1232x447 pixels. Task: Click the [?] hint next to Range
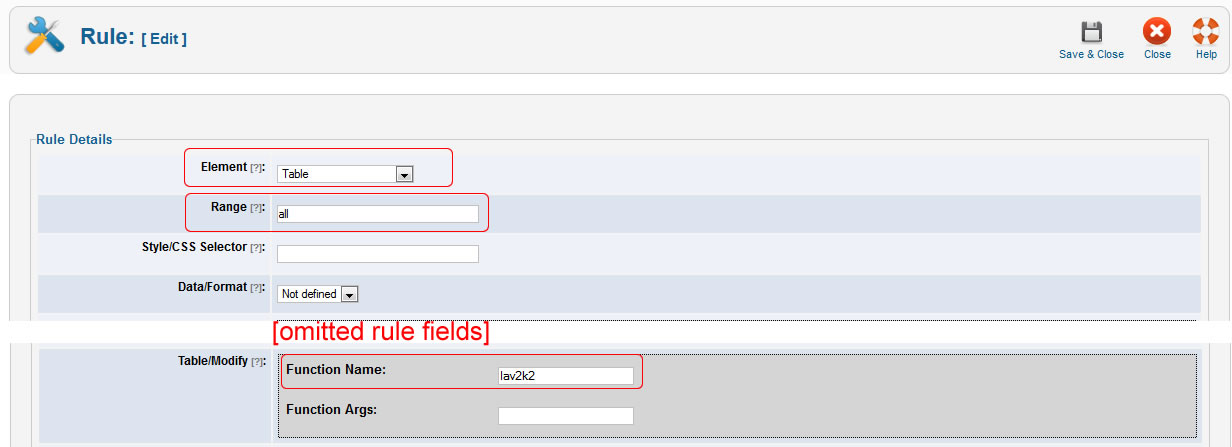pyautogui.click(x=256, y=208)
